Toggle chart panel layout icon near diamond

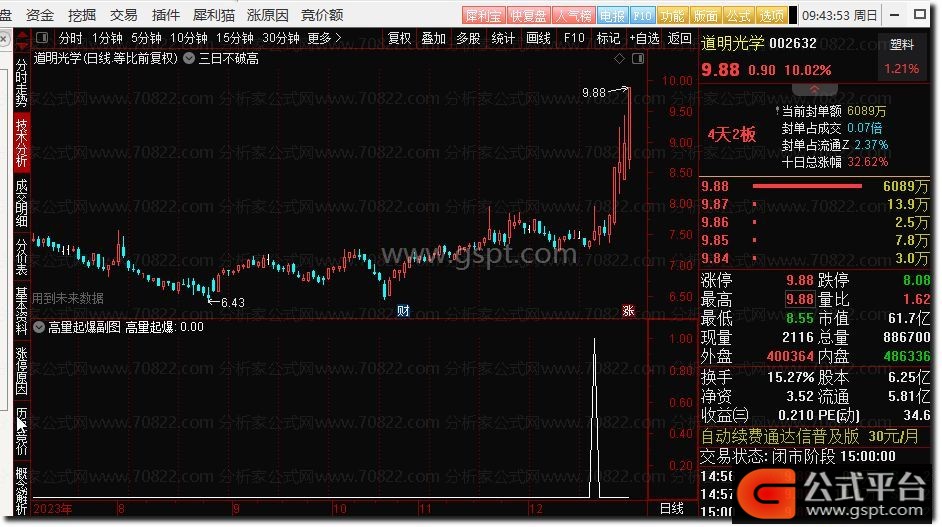click(638, 58)
